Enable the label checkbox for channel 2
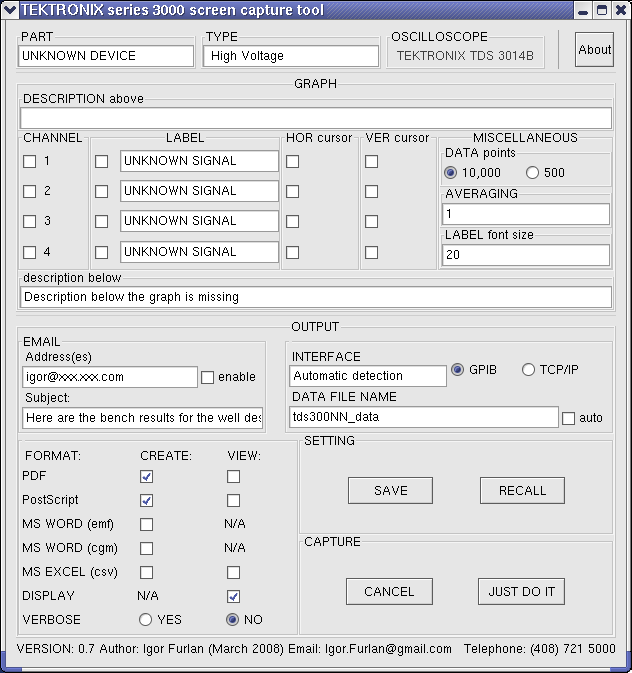Screen dimensions: 632x673 [101, 191]
